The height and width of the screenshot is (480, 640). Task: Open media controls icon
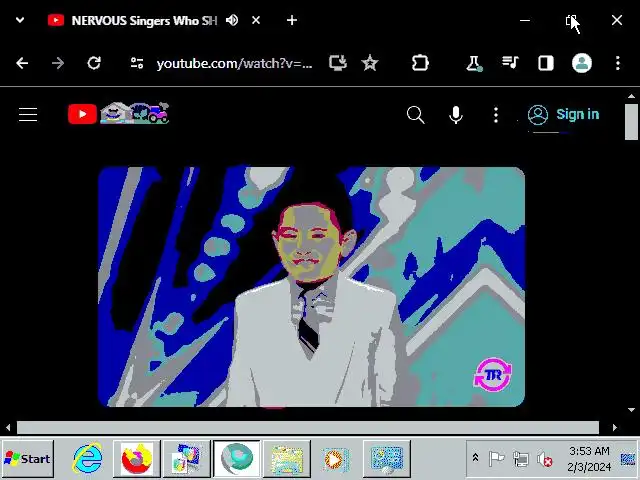point(510,63)
